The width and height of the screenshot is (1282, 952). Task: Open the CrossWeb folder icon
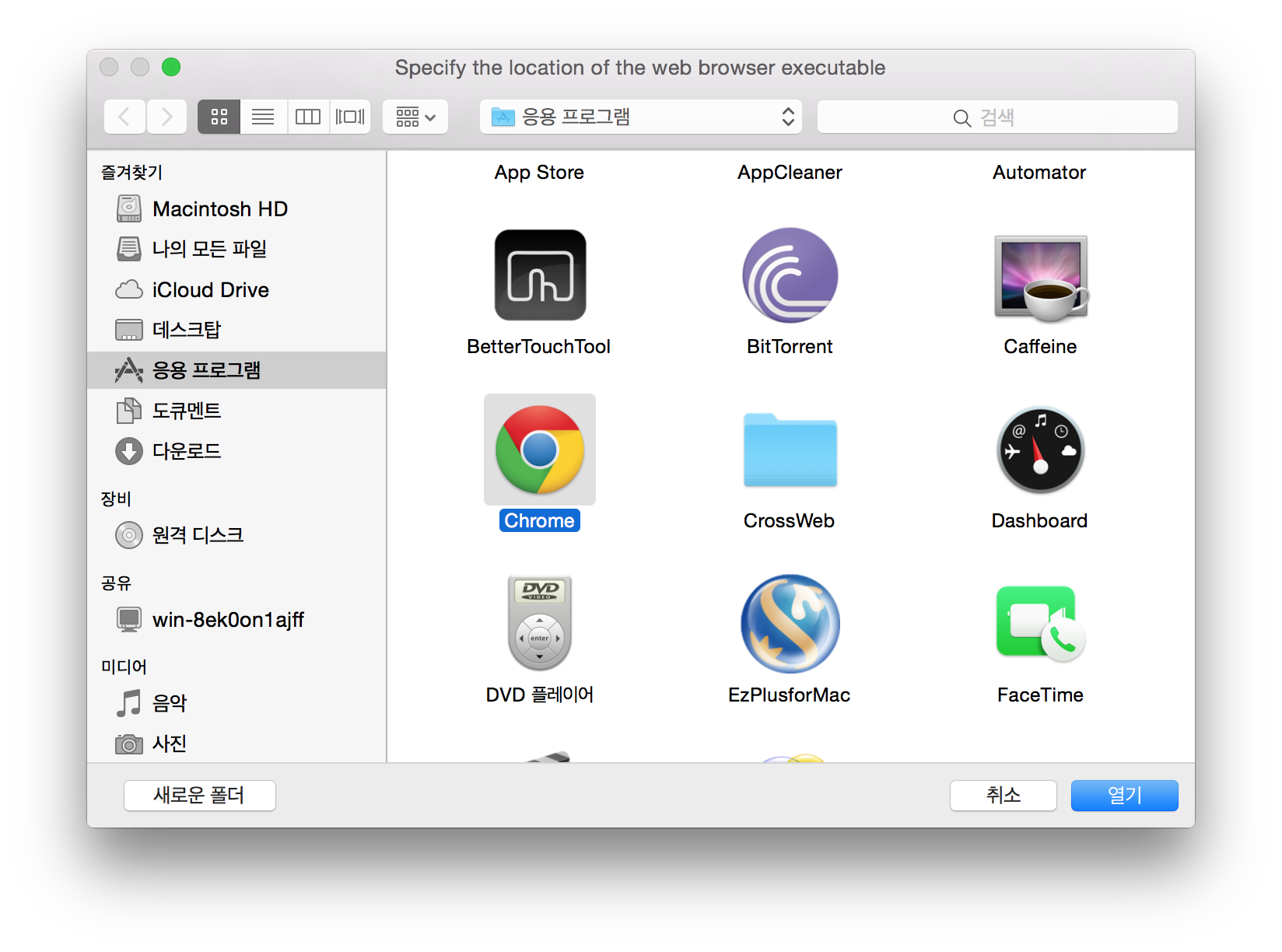(790, 450)
